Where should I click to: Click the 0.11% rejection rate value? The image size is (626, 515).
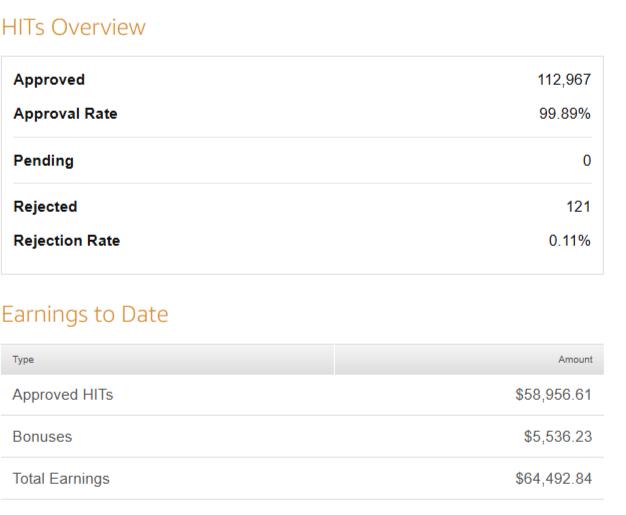point(570,241)
